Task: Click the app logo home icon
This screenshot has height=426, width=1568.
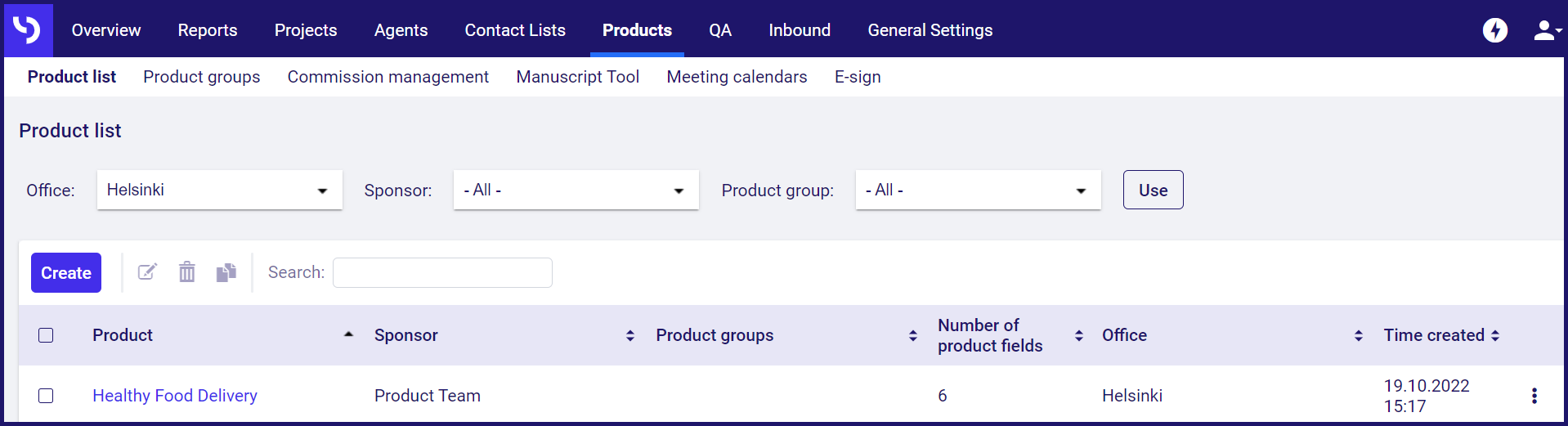Action: click(28, 30)
